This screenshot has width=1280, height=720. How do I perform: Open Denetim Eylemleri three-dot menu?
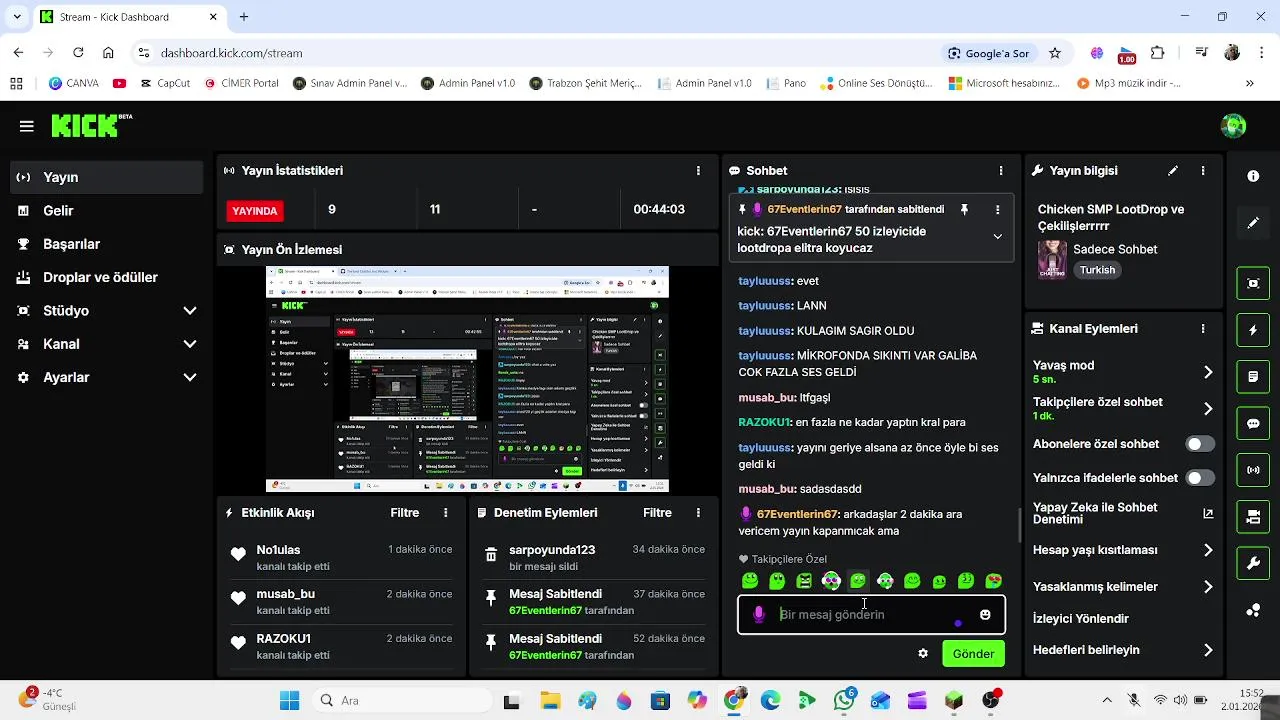pyautogui.click(x=699, y=513)
